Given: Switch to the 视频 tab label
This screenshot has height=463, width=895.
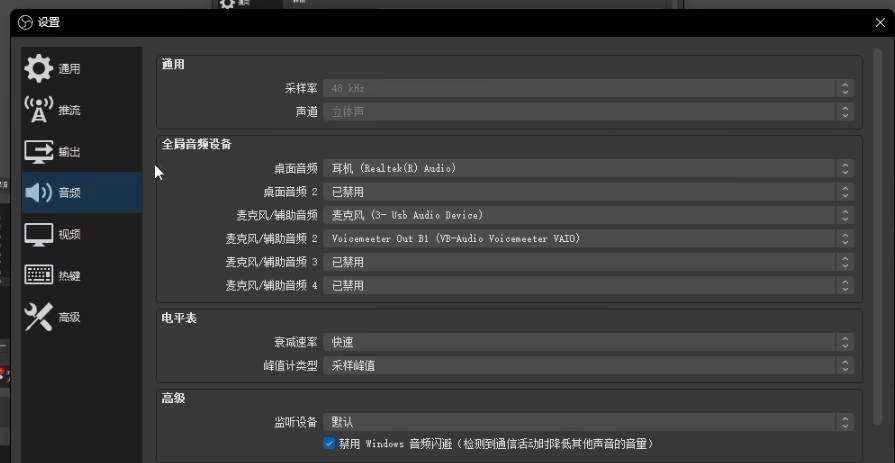Looking at the screenshot, I should pos(69,235).
